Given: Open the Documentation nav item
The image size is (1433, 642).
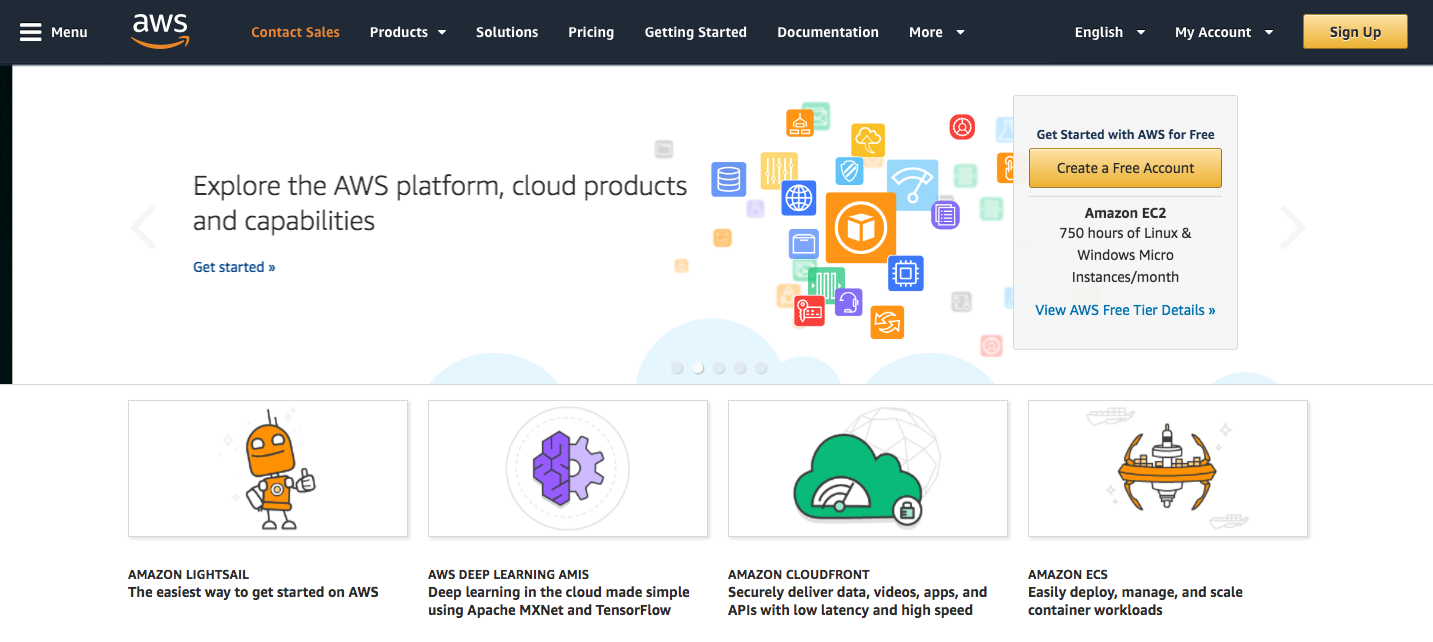Looking at the screenshot, I should (x=828, y=32).
